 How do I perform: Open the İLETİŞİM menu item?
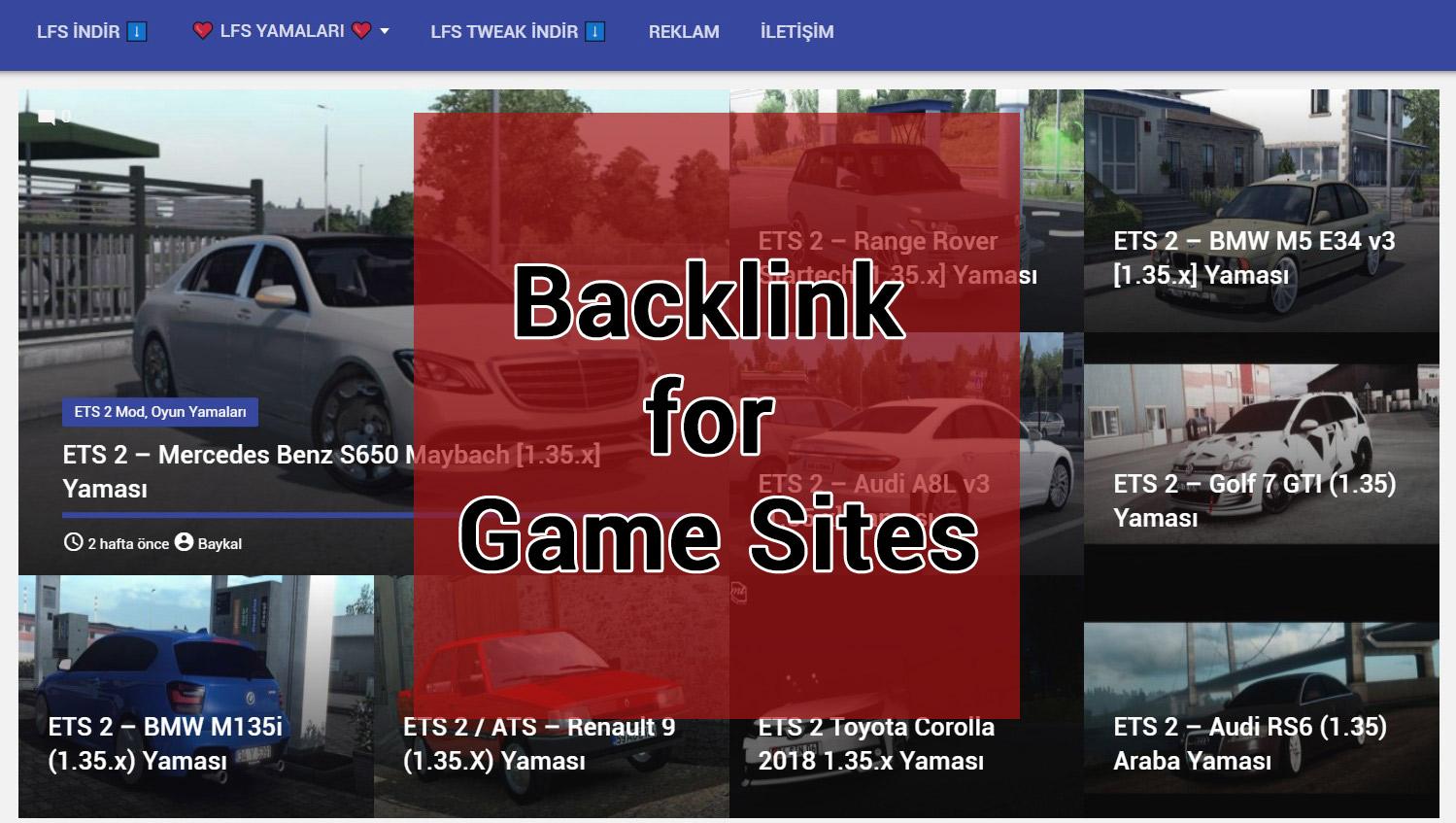(x=797, y=30)
